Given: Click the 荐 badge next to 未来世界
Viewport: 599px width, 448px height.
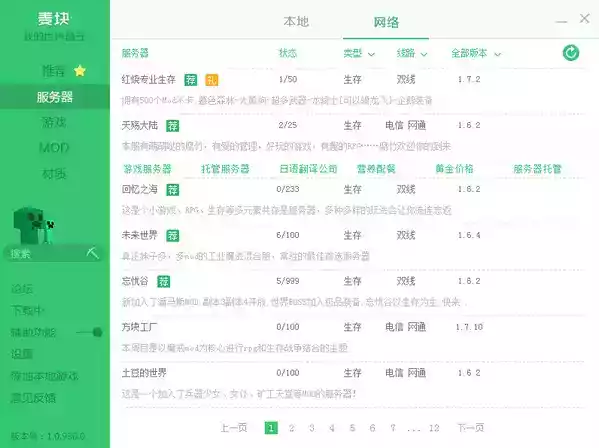Looking at the screenshot, I should (x=172, y=236).
